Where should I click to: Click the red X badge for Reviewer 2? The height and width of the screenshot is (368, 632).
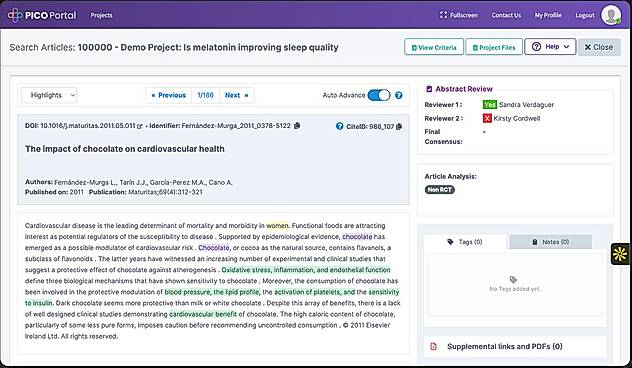(x=487, y=119)
